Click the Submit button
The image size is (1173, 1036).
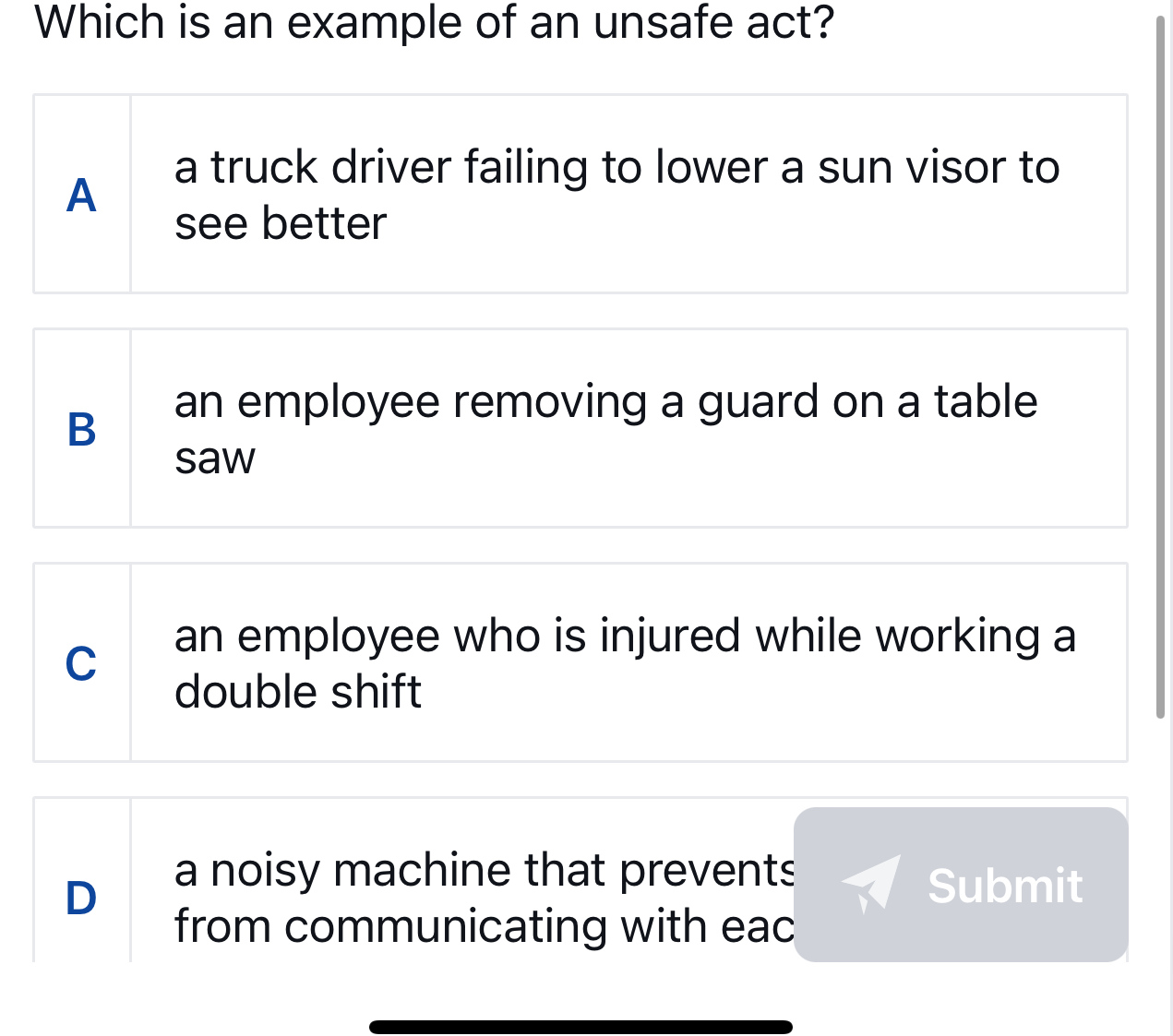pyautogui.click(x=960, y=886)
